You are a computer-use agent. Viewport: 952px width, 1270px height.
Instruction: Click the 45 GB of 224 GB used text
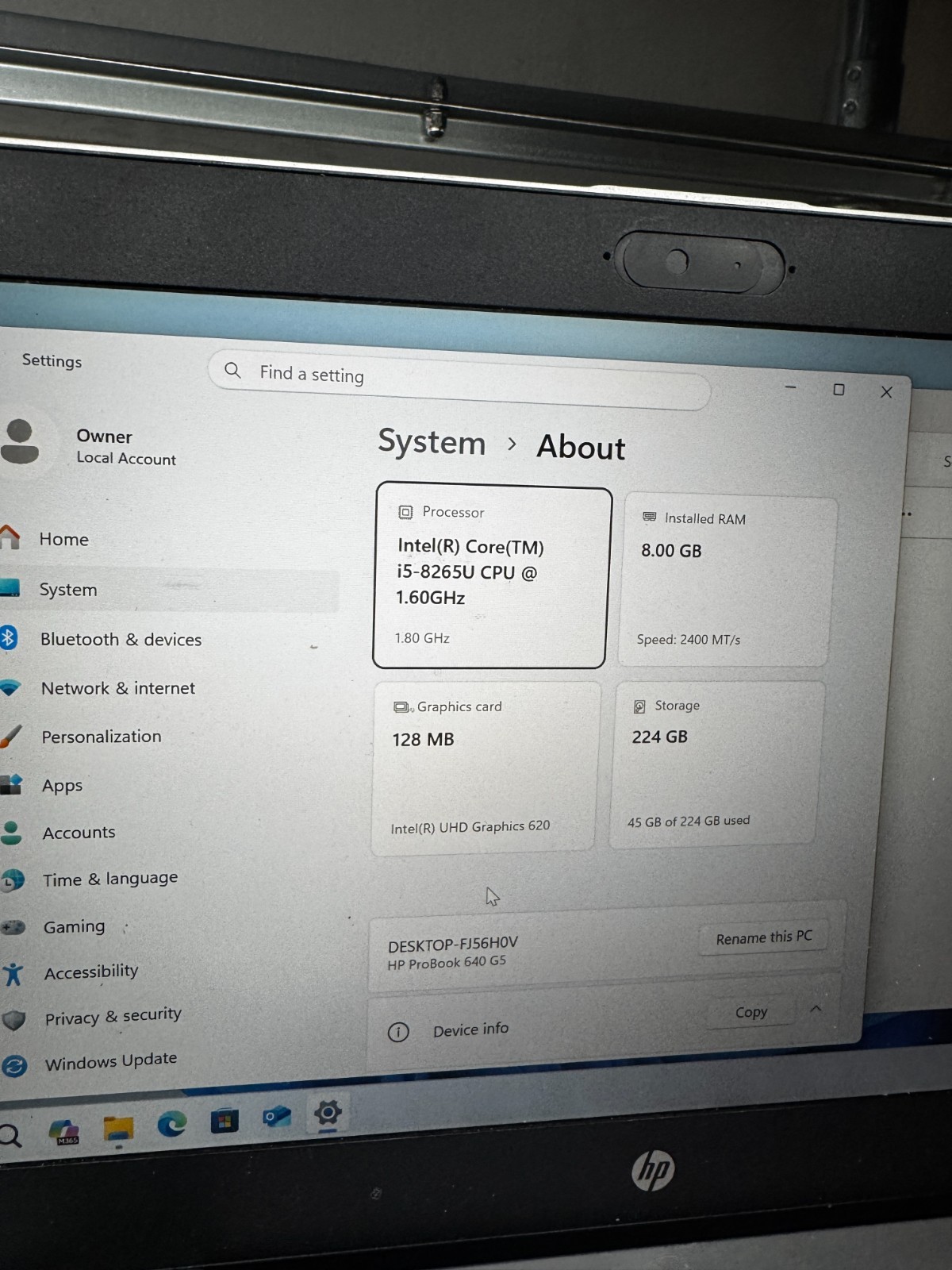pos(689,822)
